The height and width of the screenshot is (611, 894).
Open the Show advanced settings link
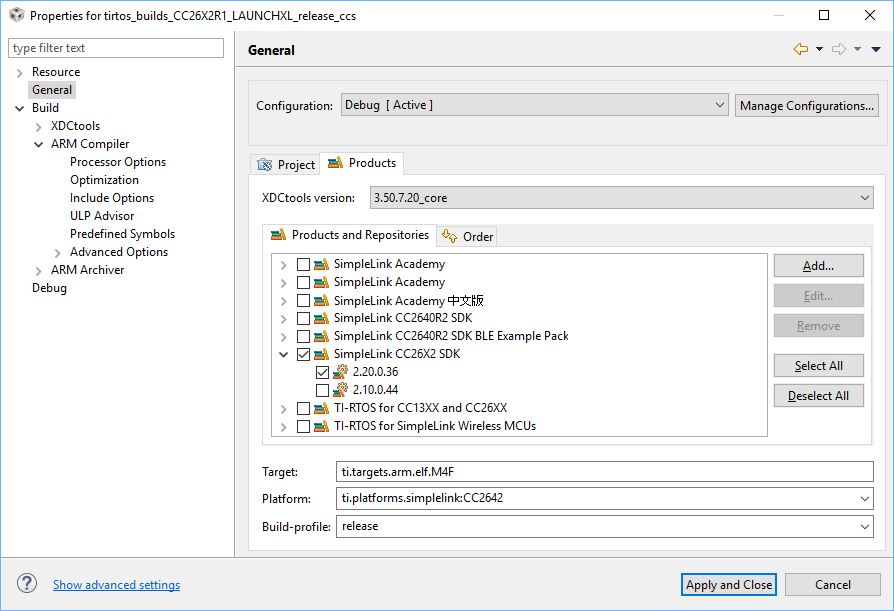(116, 585)
